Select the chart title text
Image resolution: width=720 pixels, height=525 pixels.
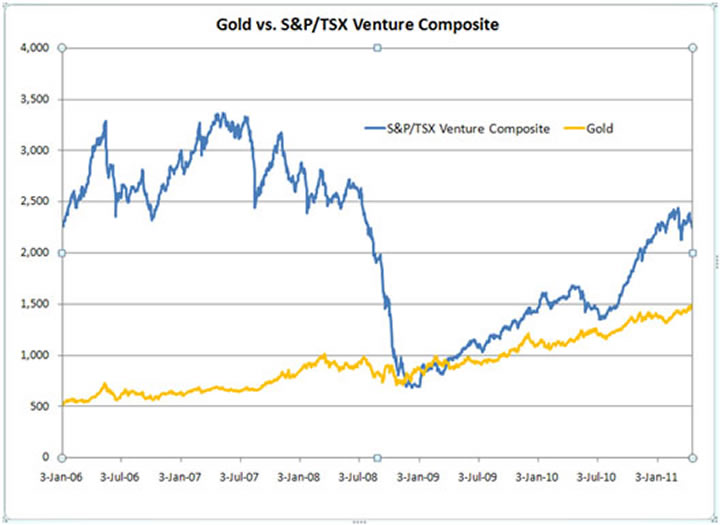(360, 19)
